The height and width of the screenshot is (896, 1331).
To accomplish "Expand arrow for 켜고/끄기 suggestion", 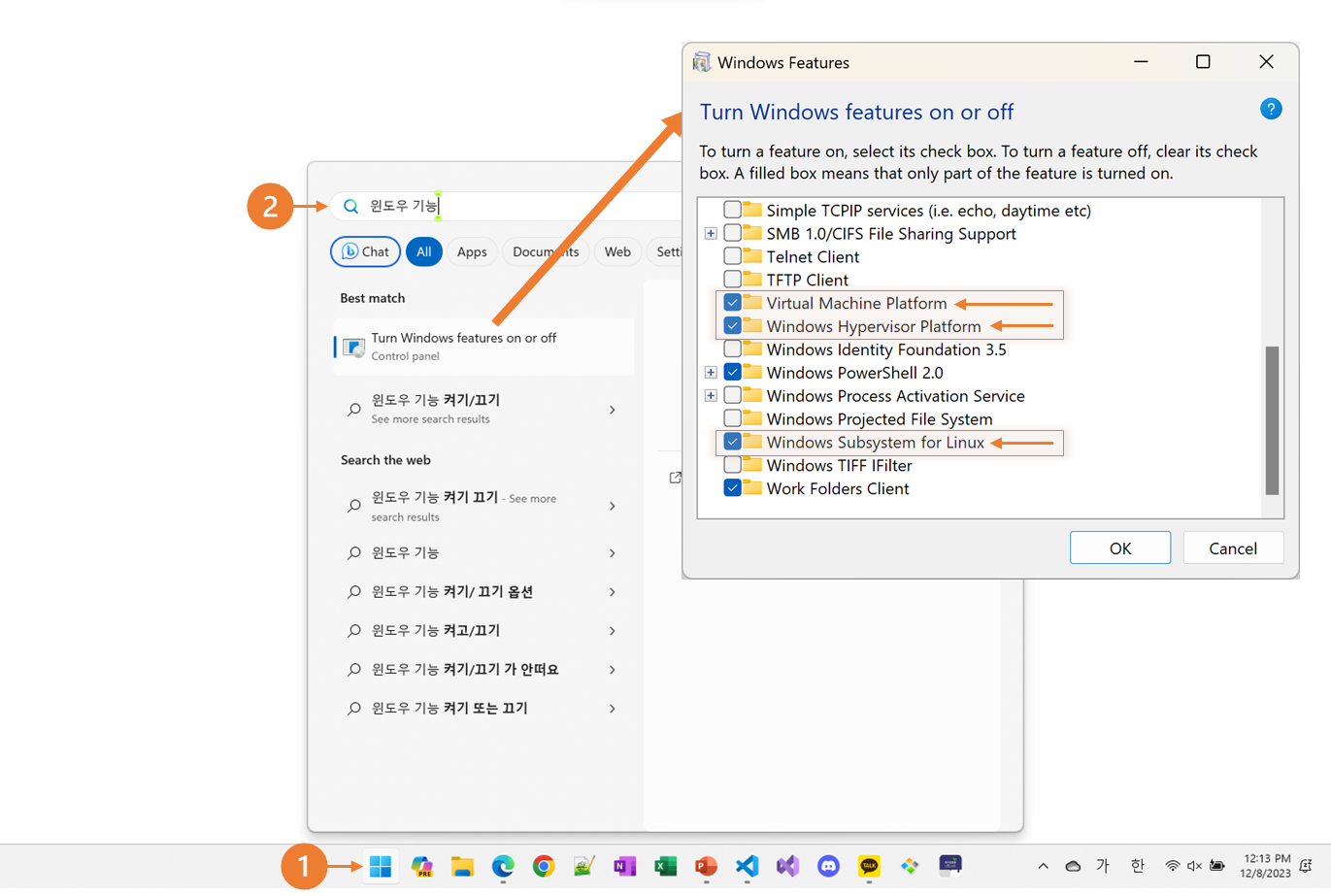I will (613, 631).
